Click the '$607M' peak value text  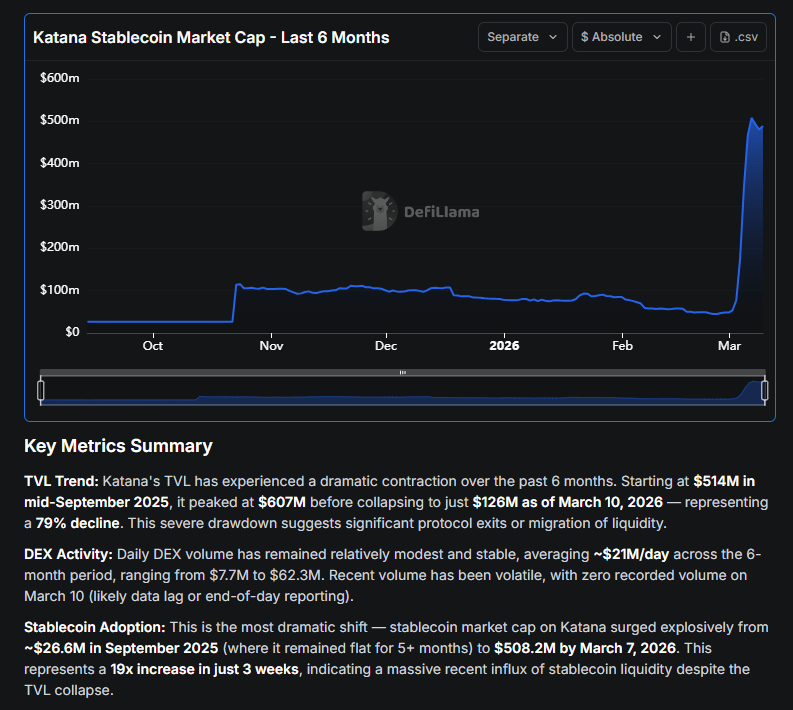click(x=282, y=502)
